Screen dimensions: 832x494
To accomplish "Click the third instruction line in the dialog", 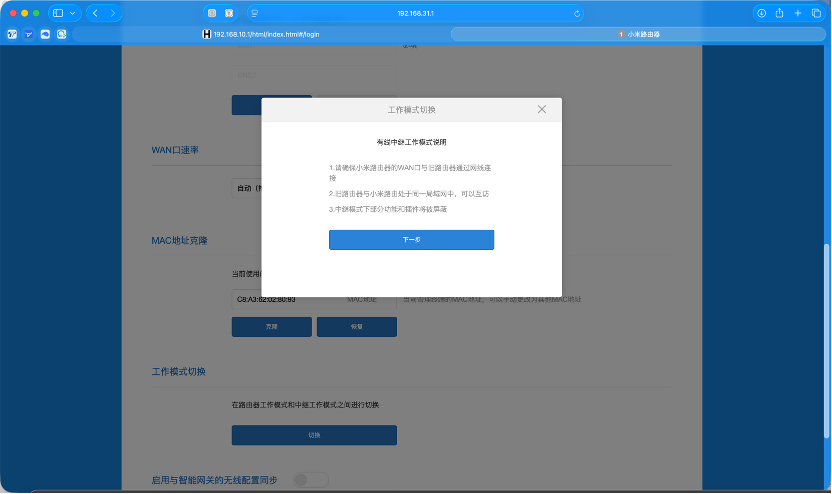I will click(x=388, y=209).
